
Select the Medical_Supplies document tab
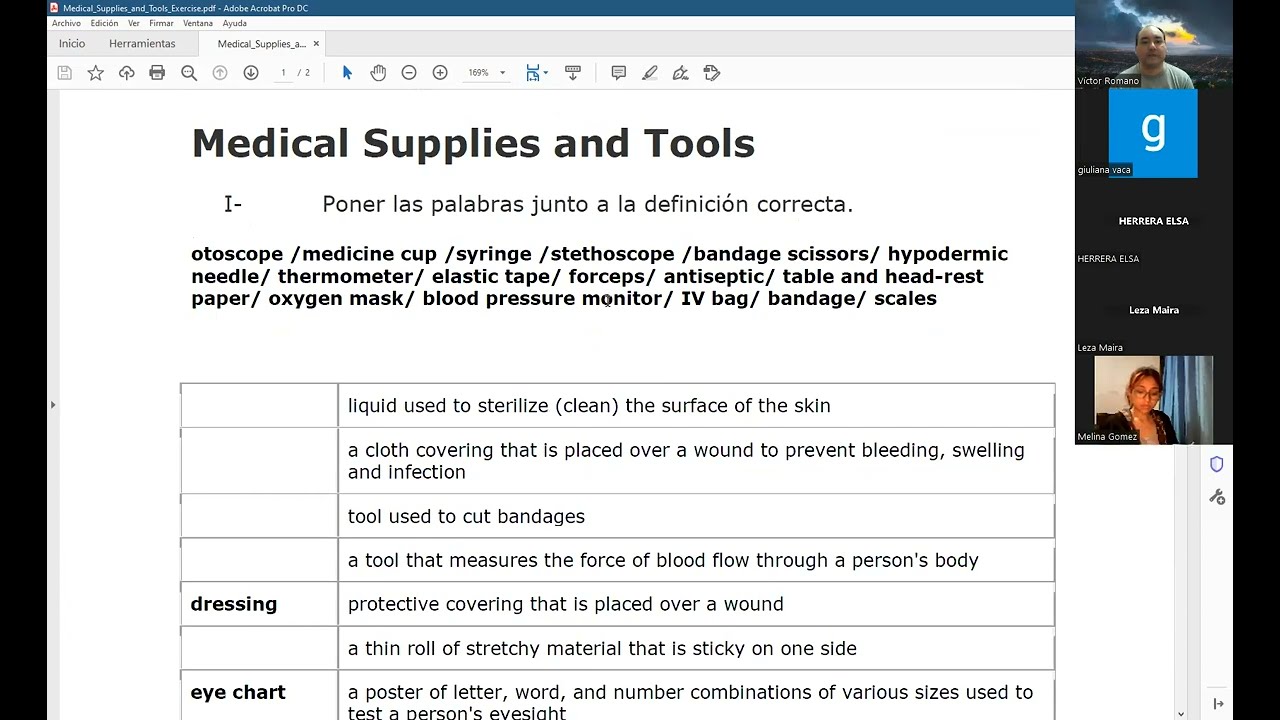pyautogui.click(x=261, y=44)
